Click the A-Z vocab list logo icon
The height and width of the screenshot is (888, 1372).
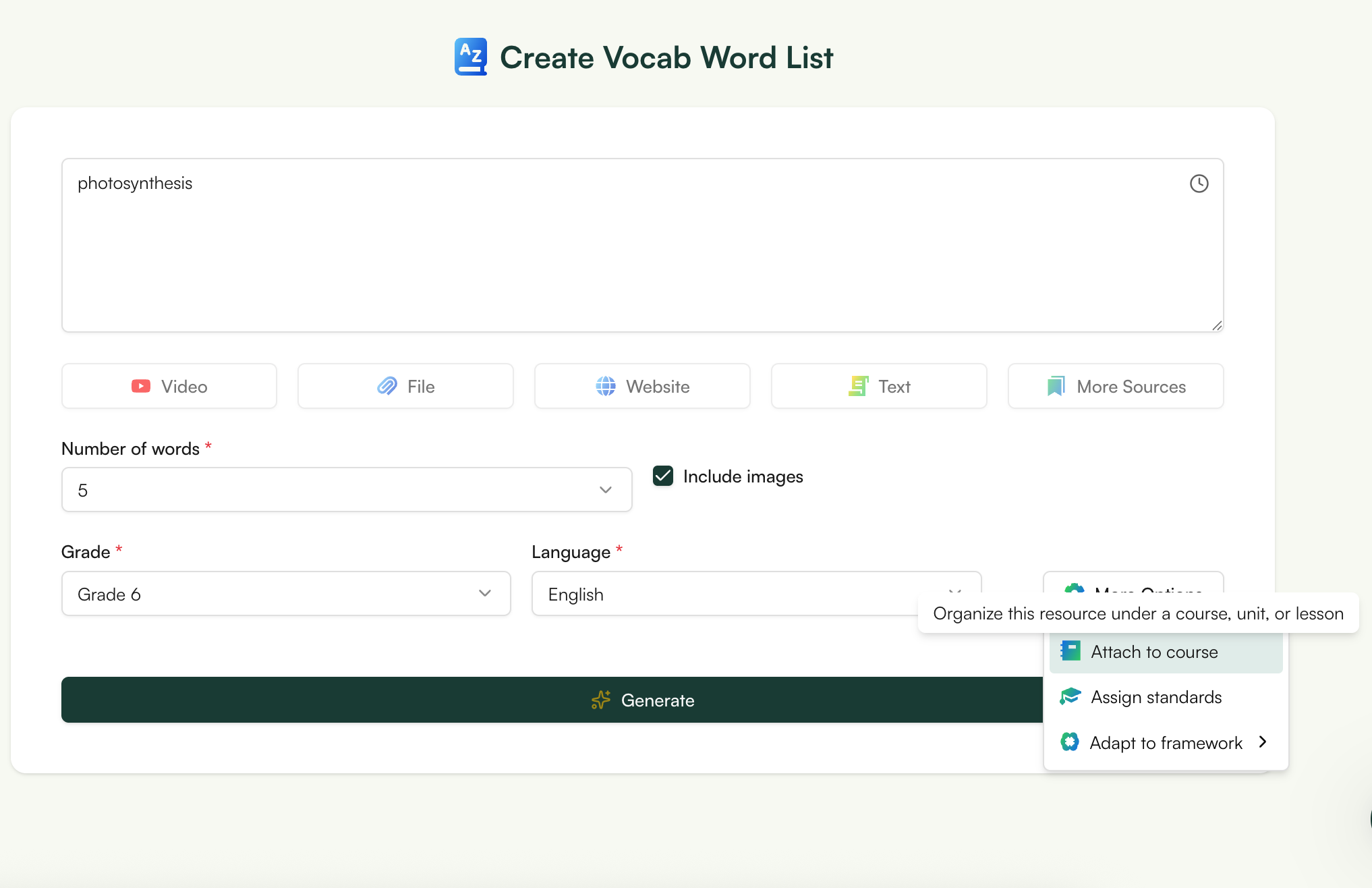pyautogui.click(x=470, y=57)
